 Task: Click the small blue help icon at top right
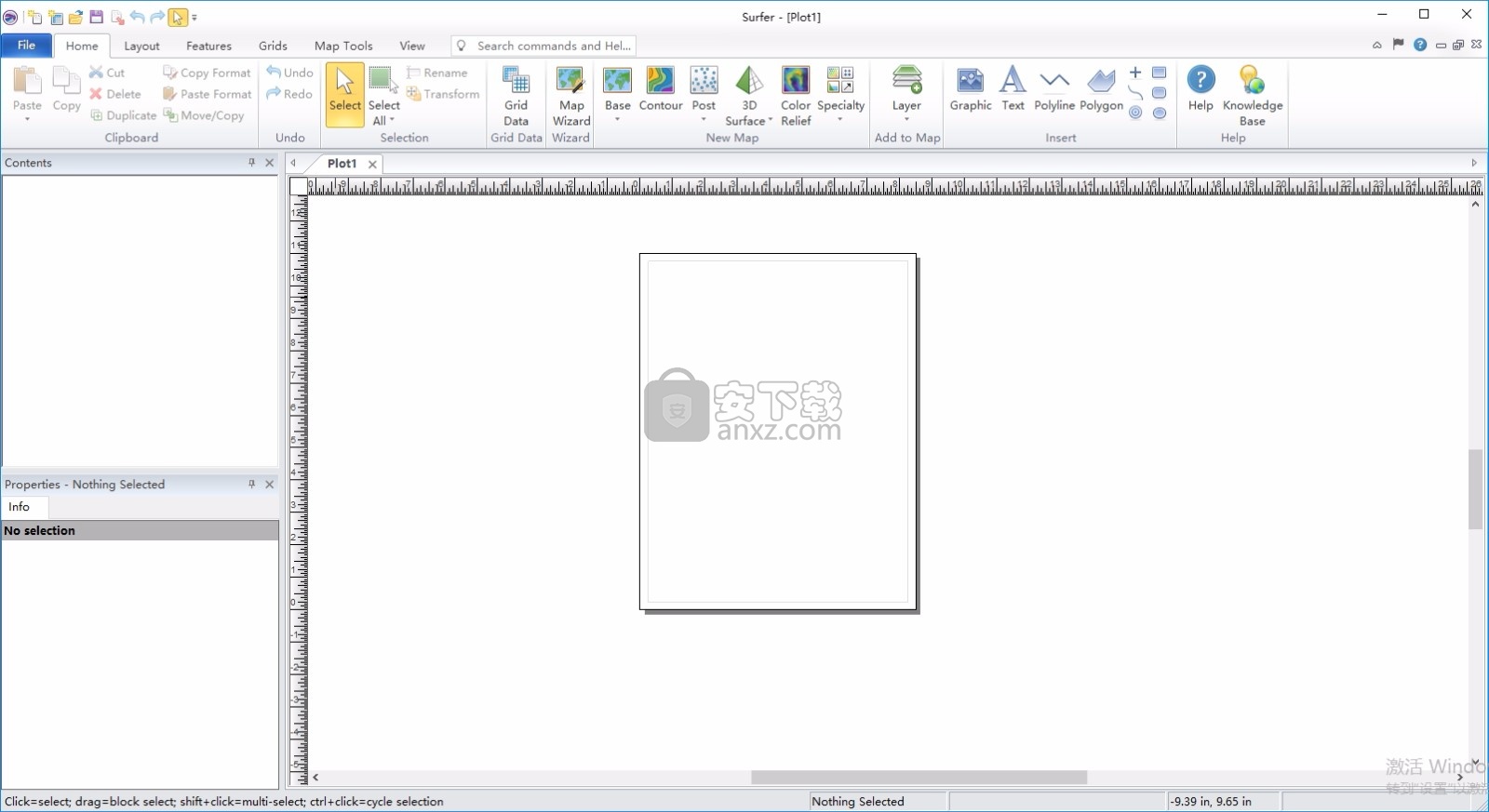pos(1420,45)
